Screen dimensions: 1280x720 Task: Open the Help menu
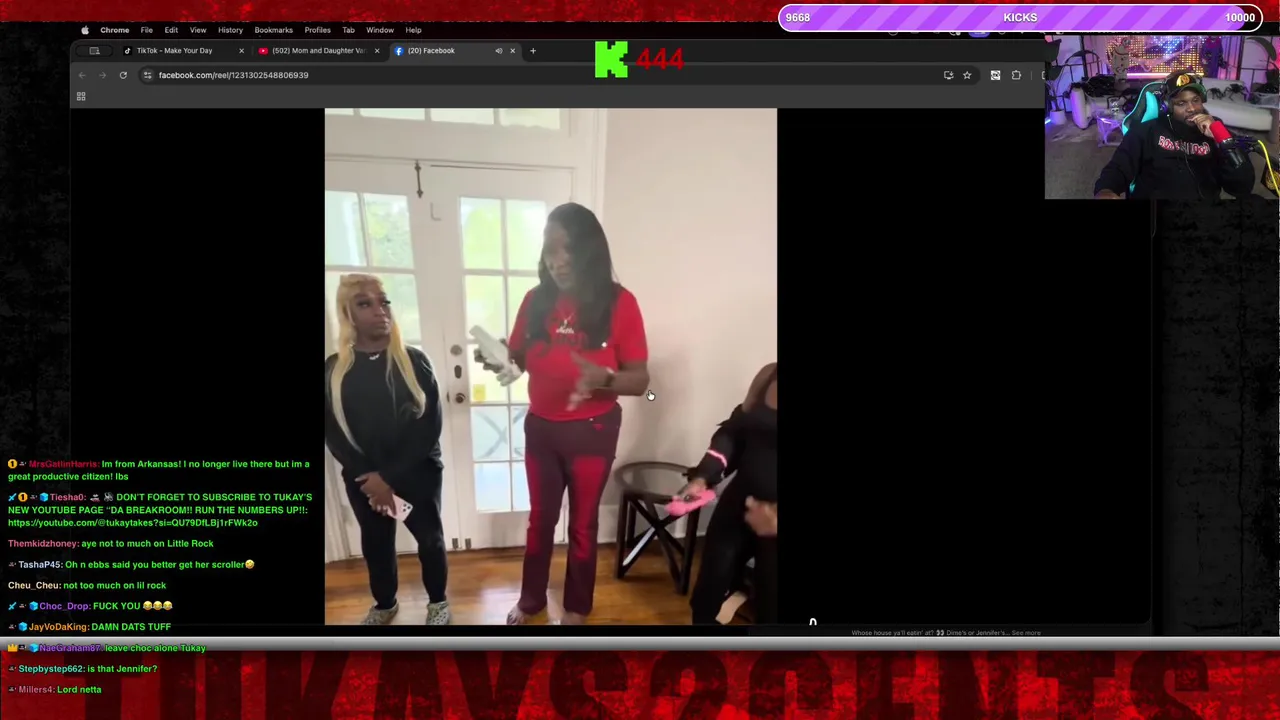[x=413, y=30]
